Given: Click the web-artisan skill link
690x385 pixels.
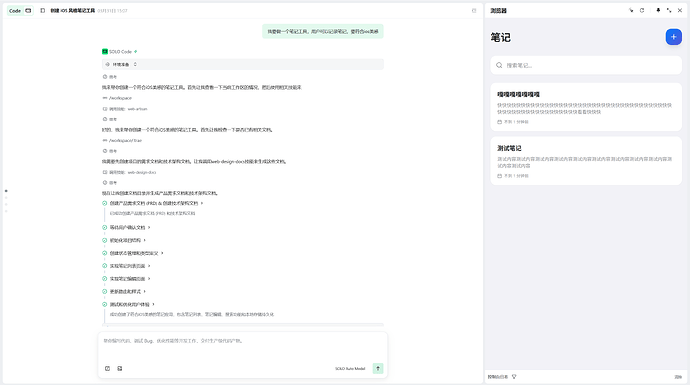Looking at the screenshot, I should tap(137, 109).
